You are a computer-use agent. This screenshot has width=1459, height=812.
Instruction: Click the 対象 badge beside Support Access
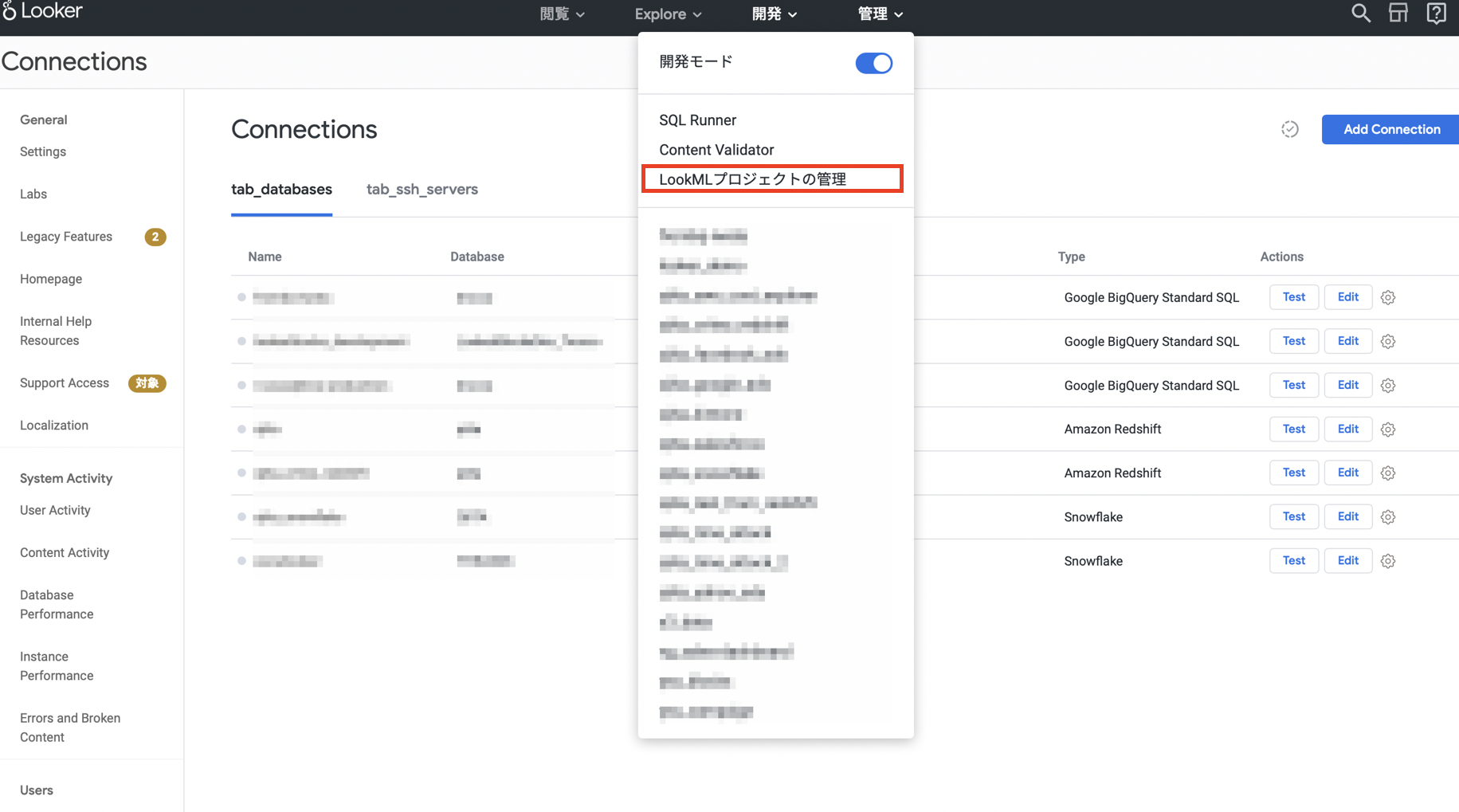147,383
